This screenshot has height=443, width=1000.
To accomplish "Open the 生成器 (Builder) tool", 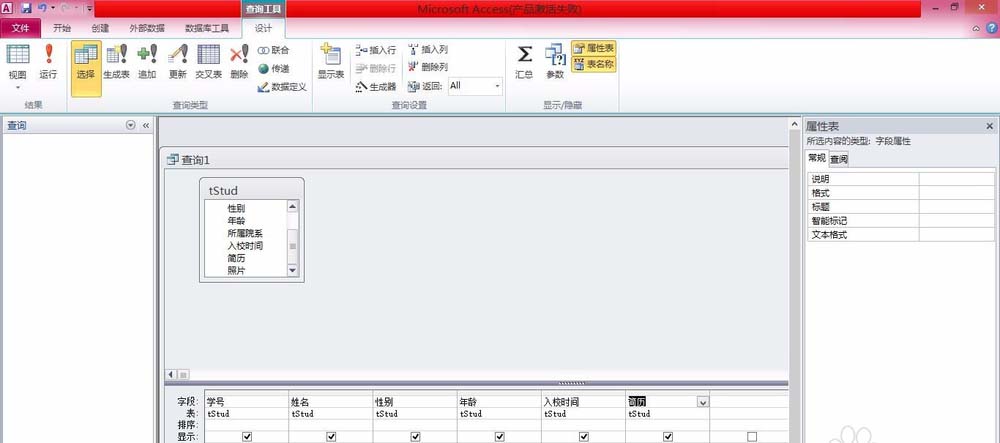I will 376,86.
